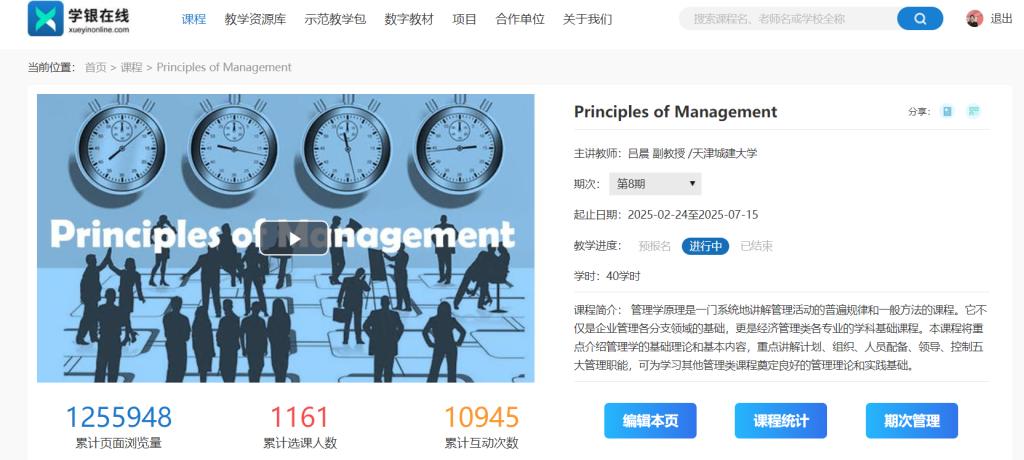Click the first share icon next to 分享
Viewport: 1024px width, 460px height.
(947, 111)
